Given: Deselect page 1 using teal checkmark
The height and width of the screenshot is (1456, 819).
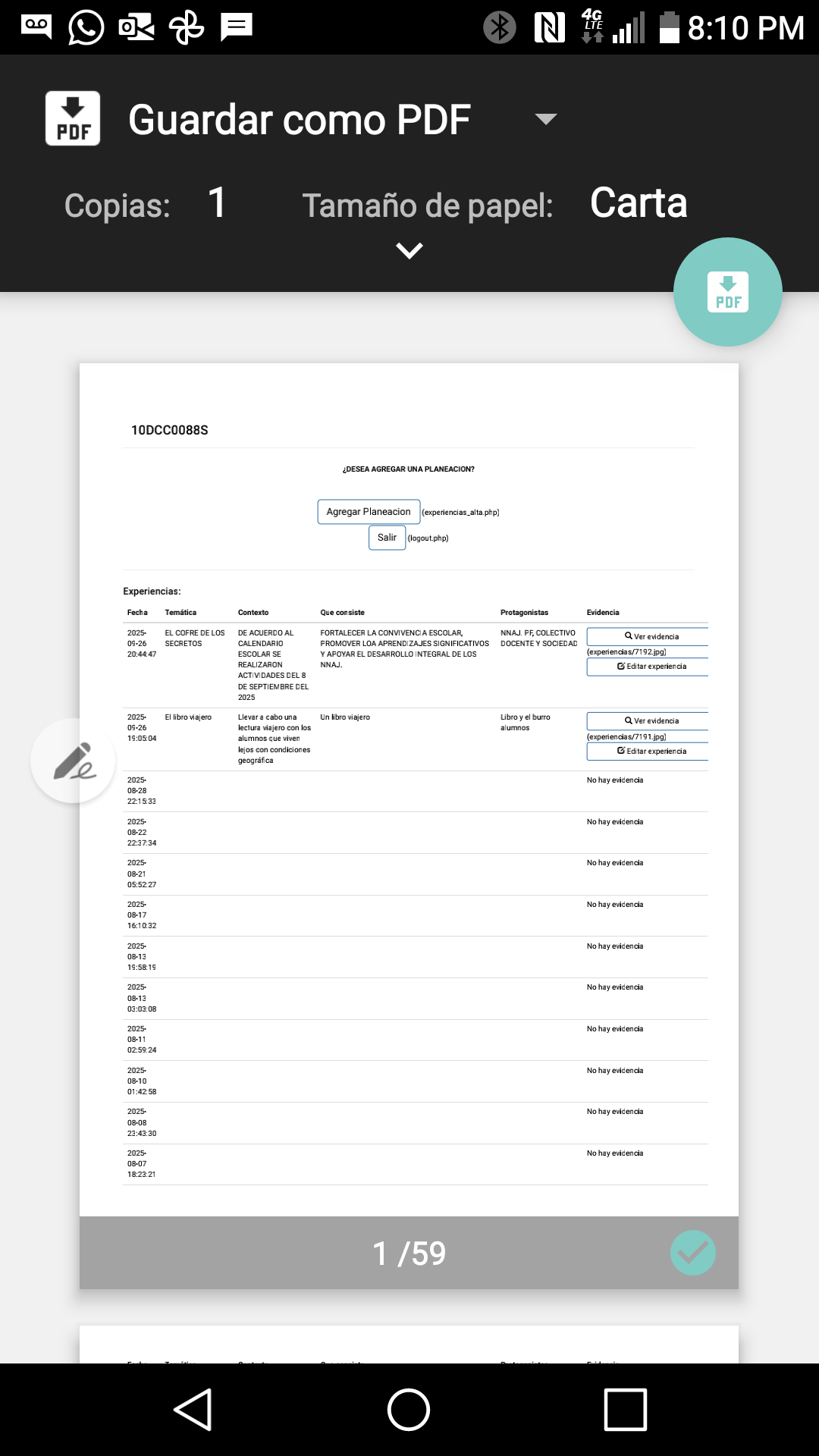Looking at the screenshot, I should [692, 1253].
